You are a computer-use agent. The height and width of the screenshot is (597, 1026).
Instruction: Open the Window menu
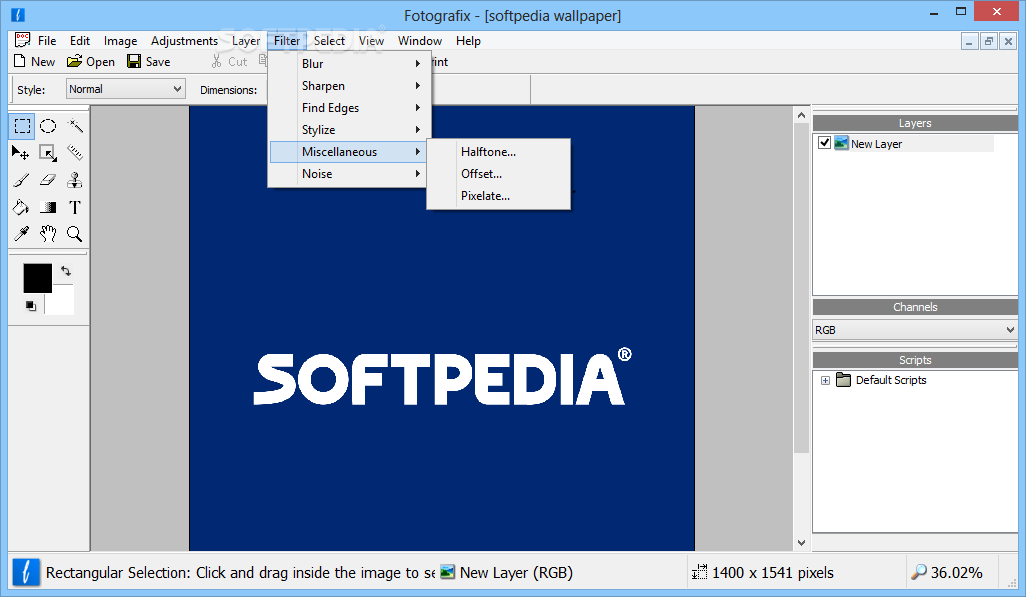point(420,41)
